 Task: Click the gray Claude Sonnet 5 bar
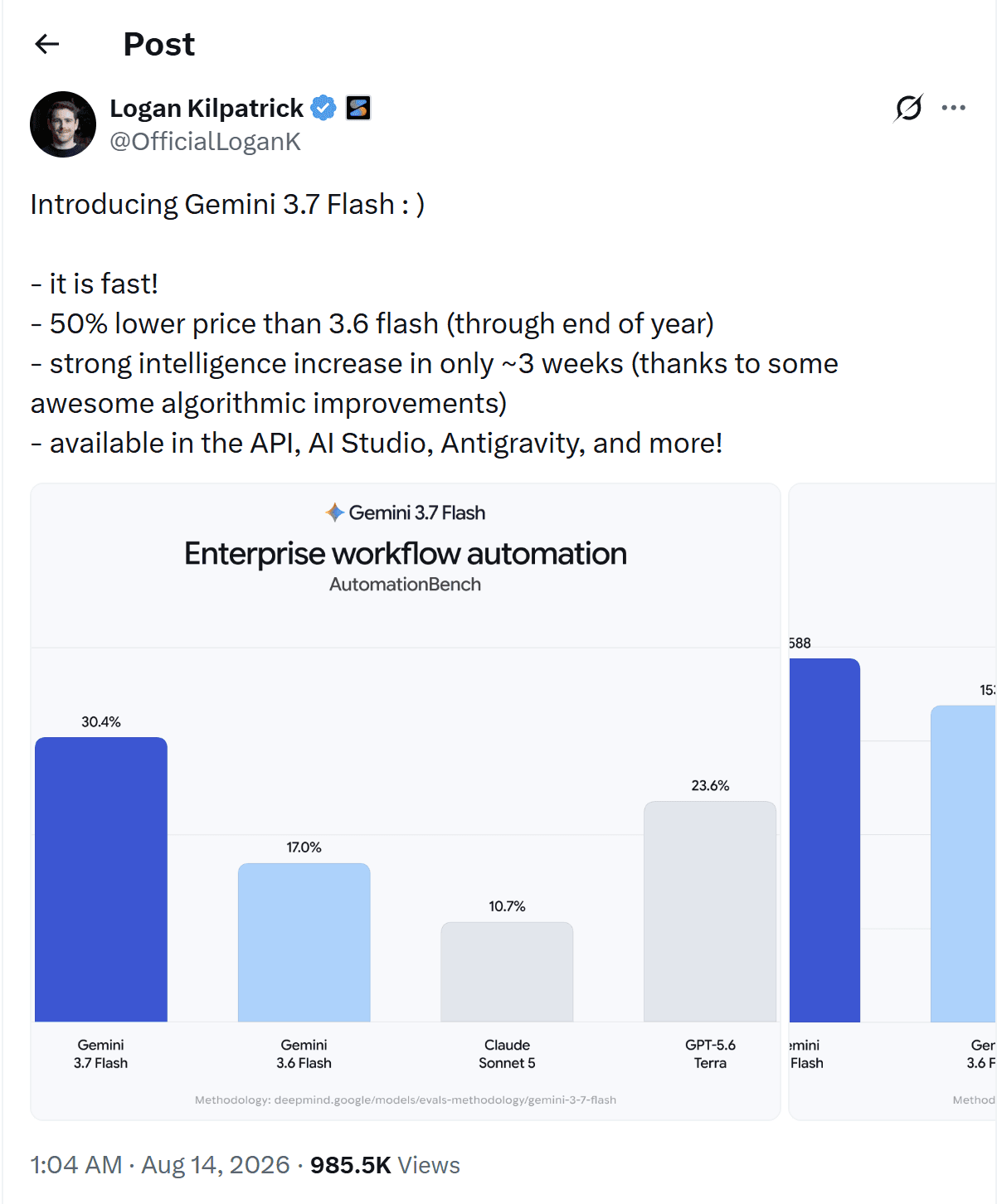tap(507, 972)
